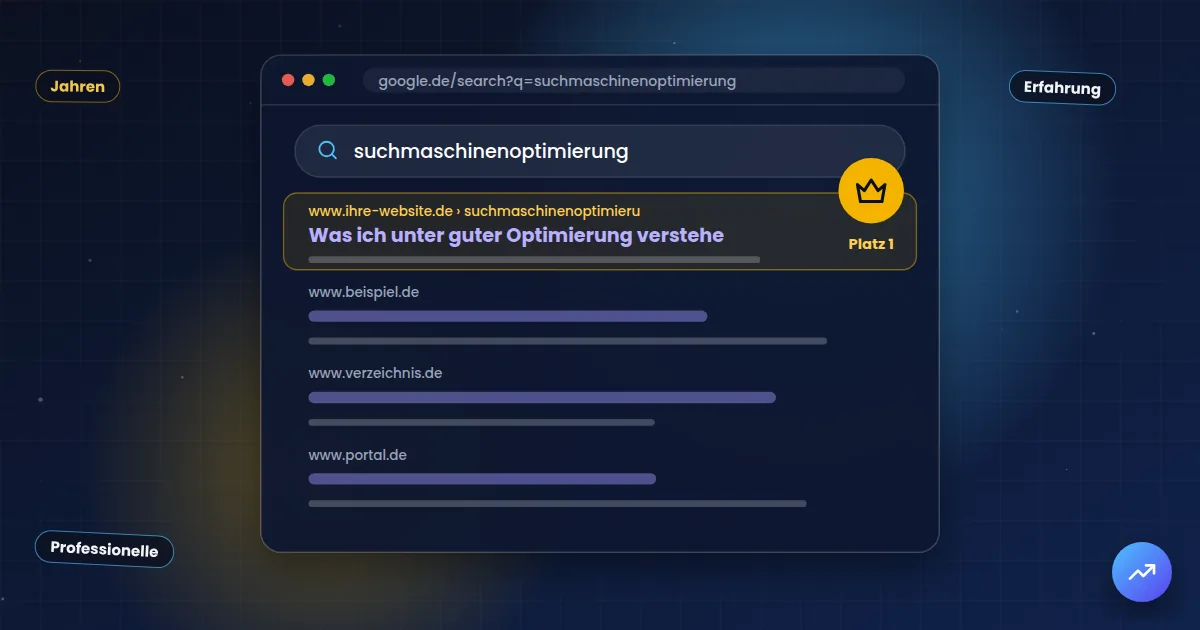Click the address bar with google.de URL
The height and width of the screenshot is (630, 1200).
coord(634,81)
